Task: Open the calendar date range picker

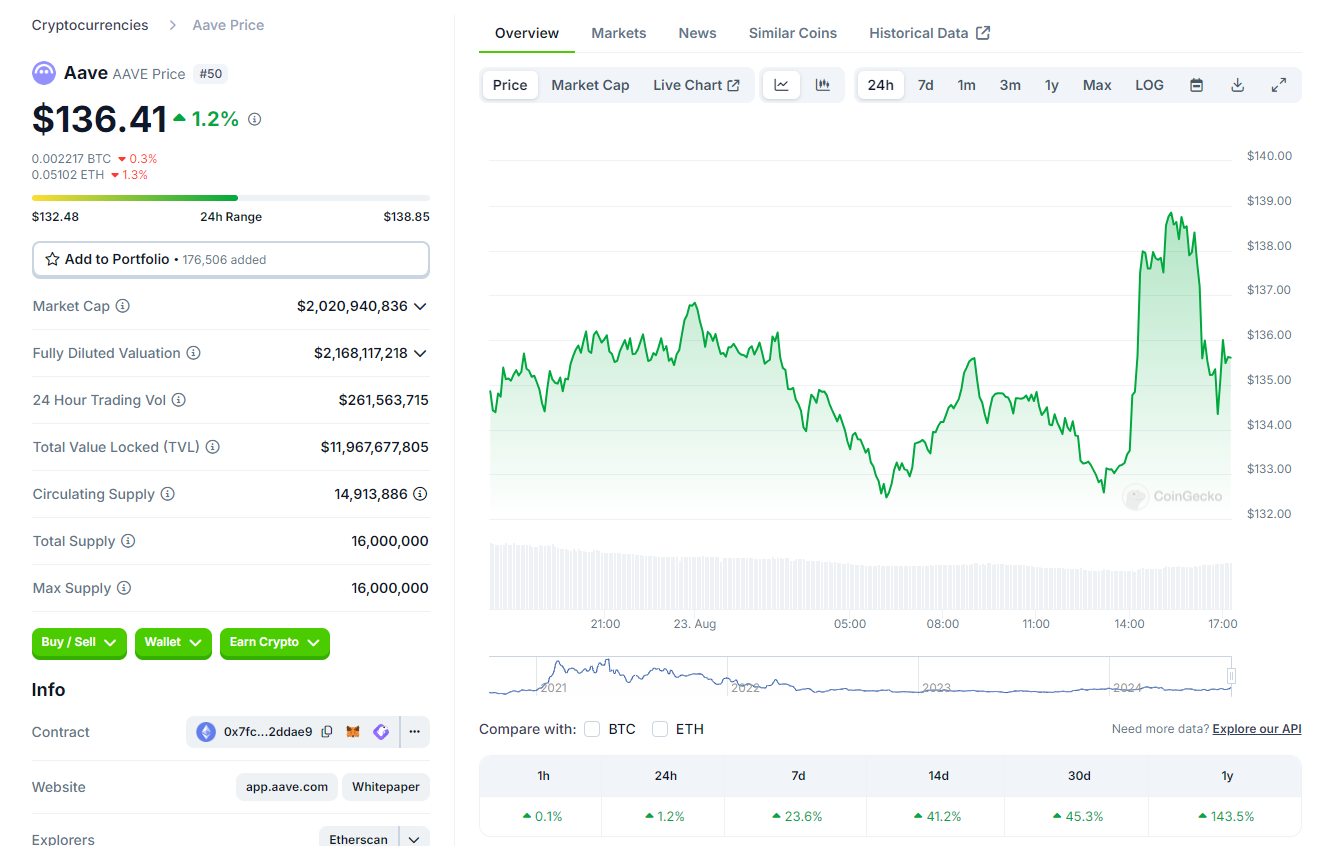Action: pos(1196,85)
